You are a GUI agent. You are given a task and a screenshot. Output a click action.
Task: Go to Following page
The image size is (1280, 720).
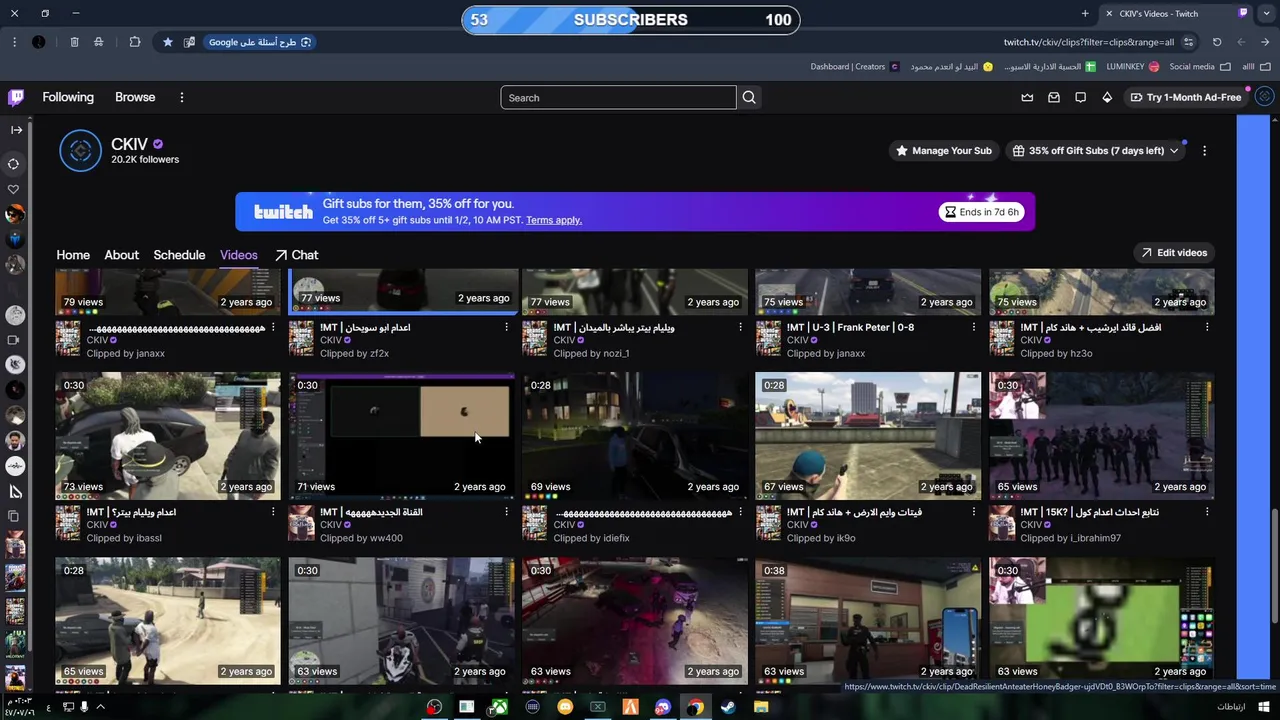click(x=68, y=97)
